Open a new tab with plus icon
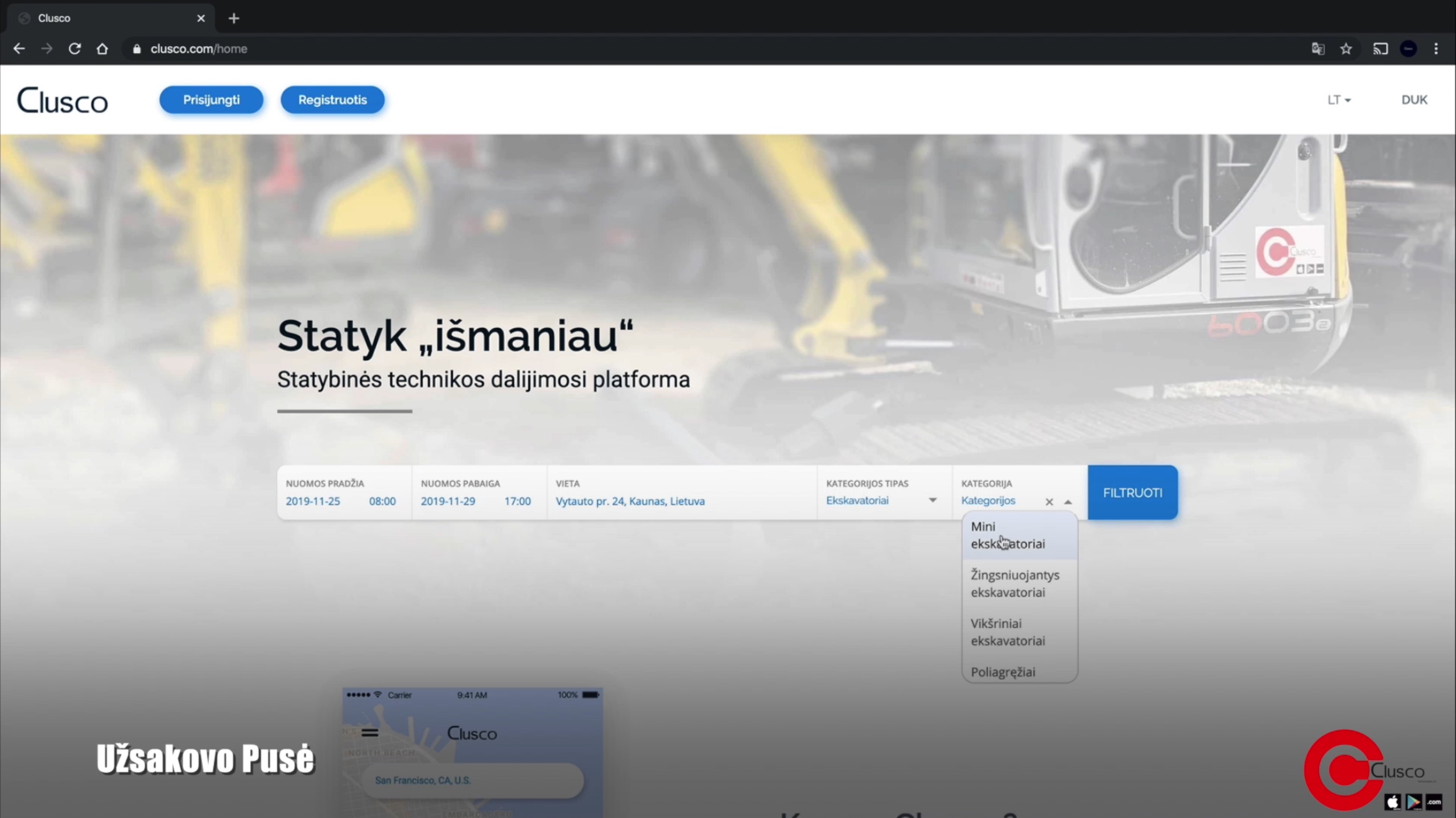The height and width of the screenshot is (818, 1456). tap(234, 18)
